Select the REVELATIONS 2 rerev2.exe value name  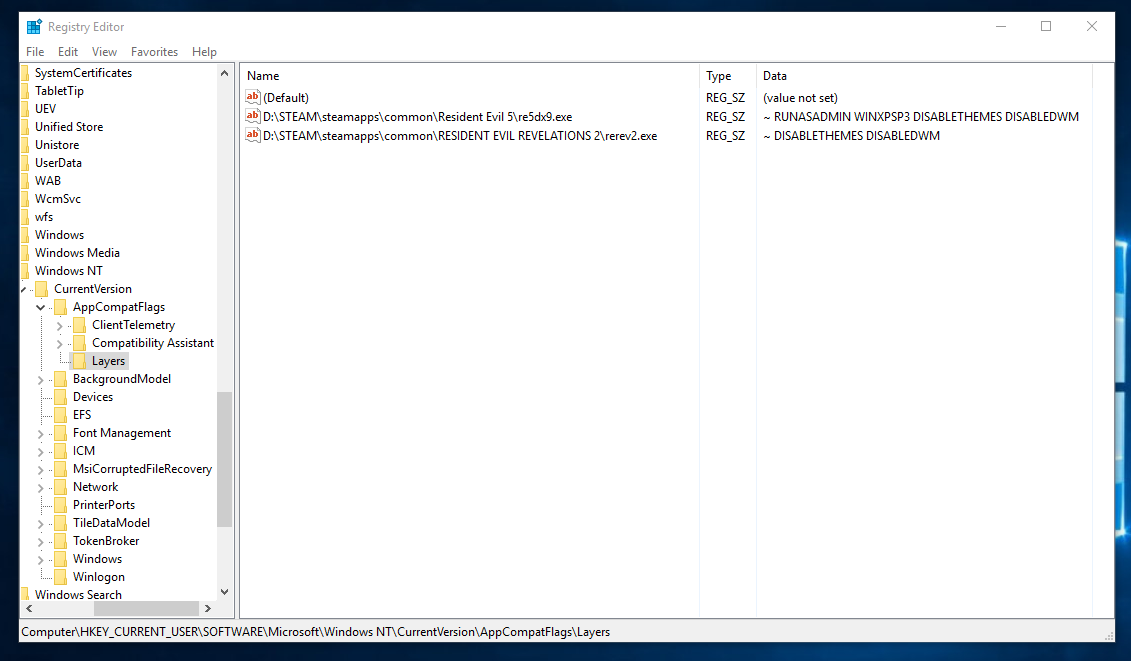460,136
